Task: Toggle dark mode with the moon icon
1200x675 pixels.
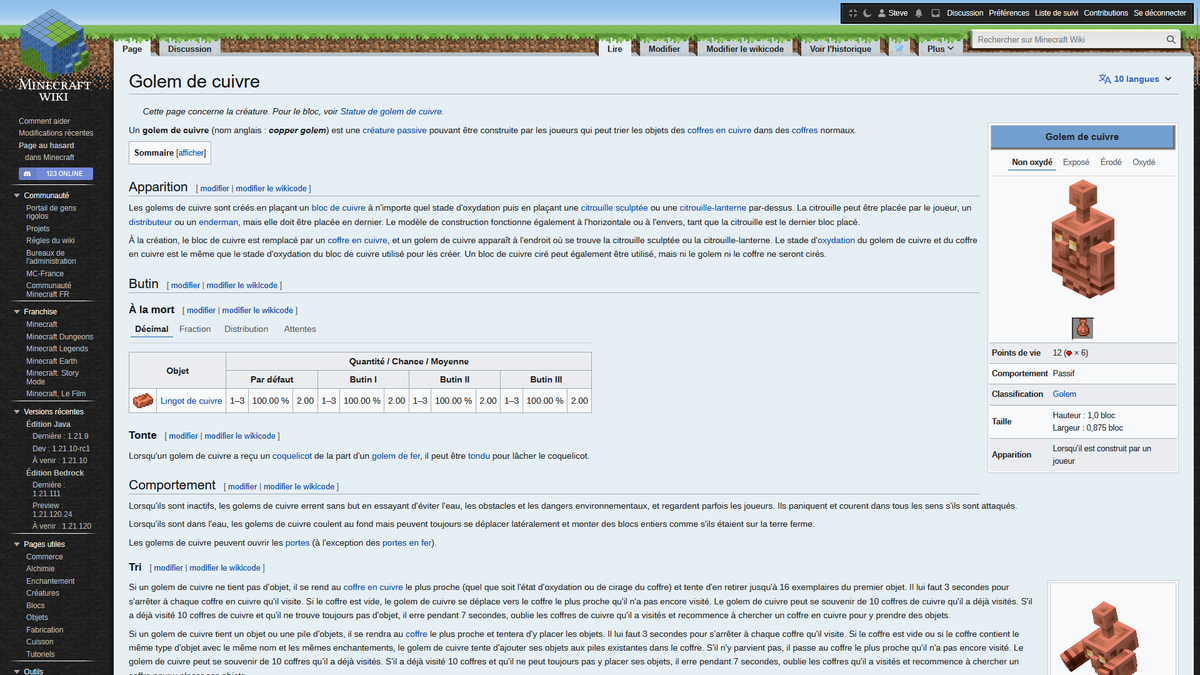Action: (x=866, y=12)
